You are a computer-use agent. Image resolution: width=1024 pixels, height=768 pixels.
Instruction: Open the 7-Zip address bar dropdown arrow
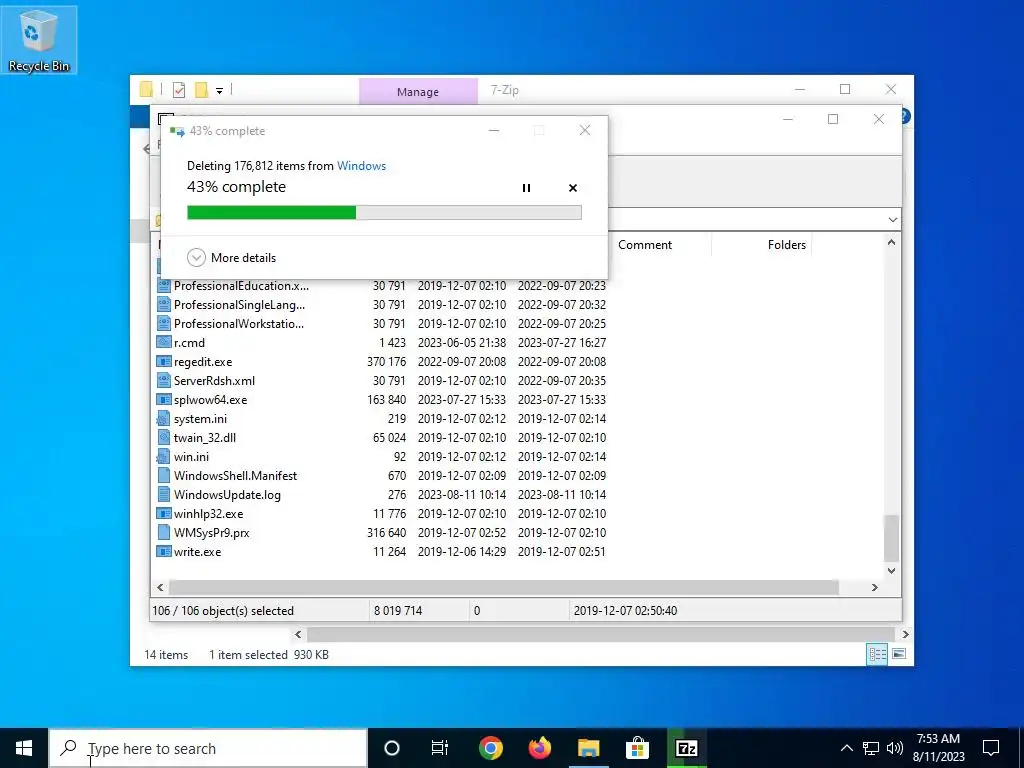(893, 219)
